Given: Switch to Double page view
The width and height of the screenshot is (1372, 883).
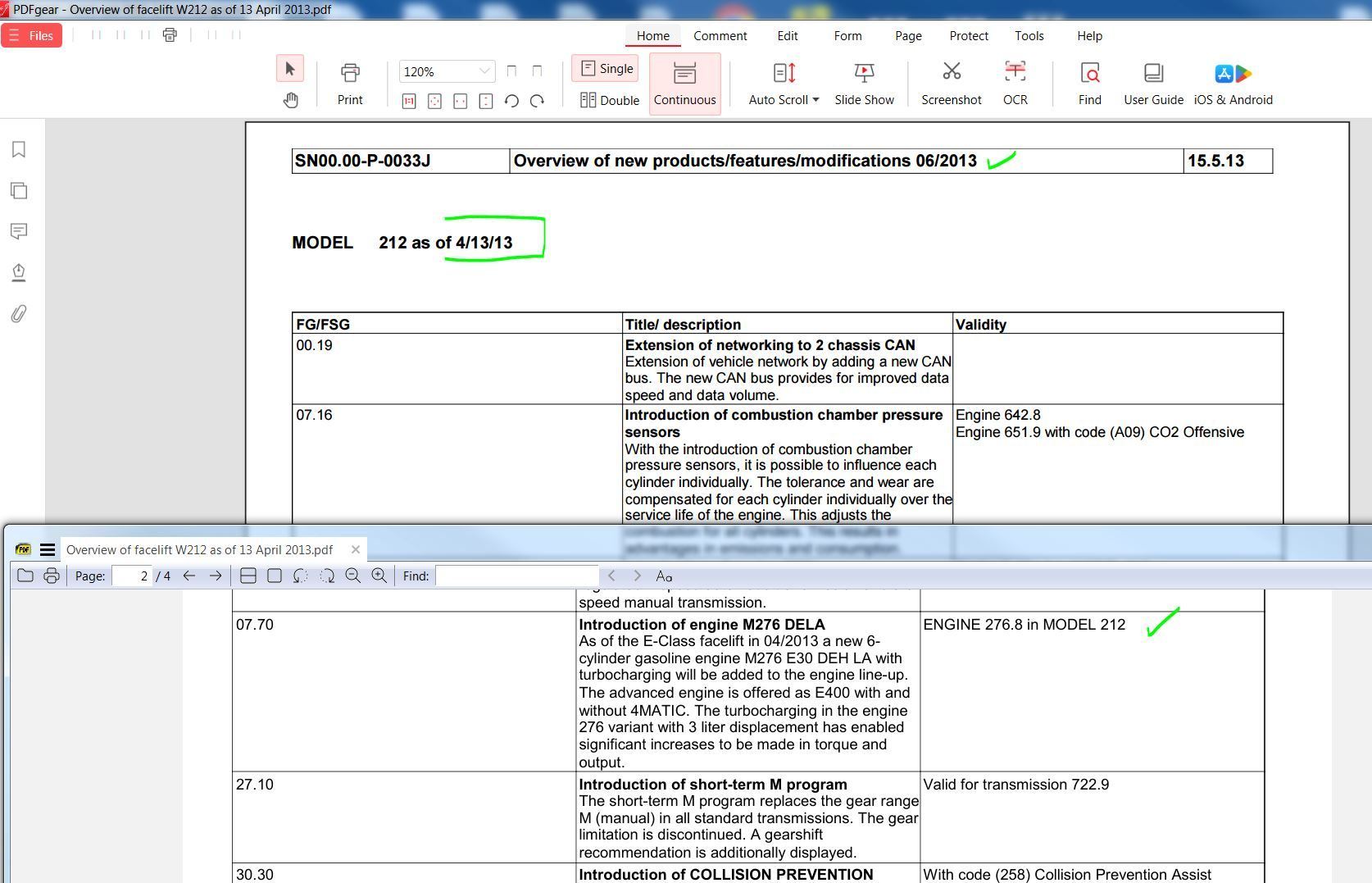Looking at the screenshot, I should 609,100.
